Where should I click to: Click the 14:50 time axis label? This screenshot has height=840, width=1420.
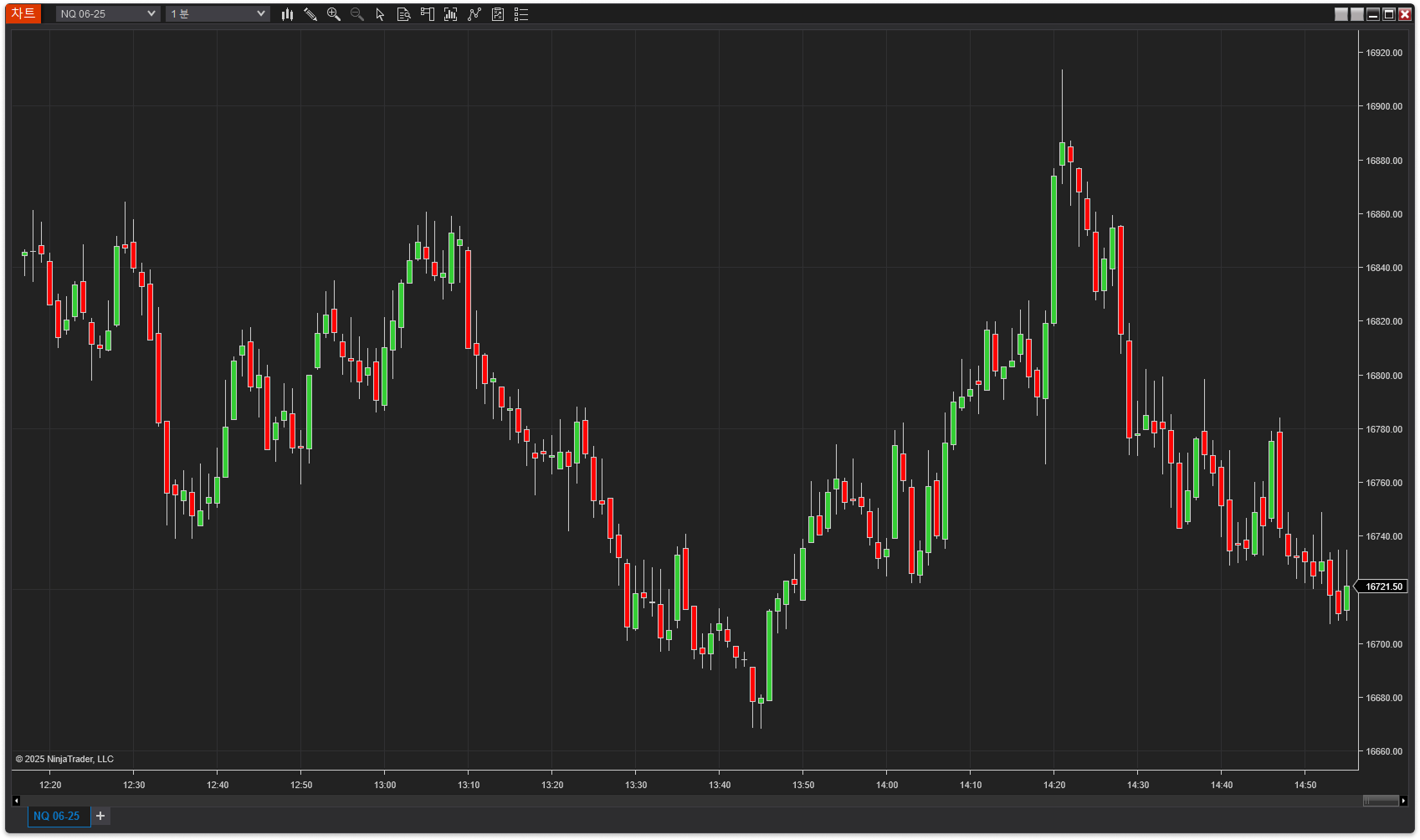(1305, 785)
